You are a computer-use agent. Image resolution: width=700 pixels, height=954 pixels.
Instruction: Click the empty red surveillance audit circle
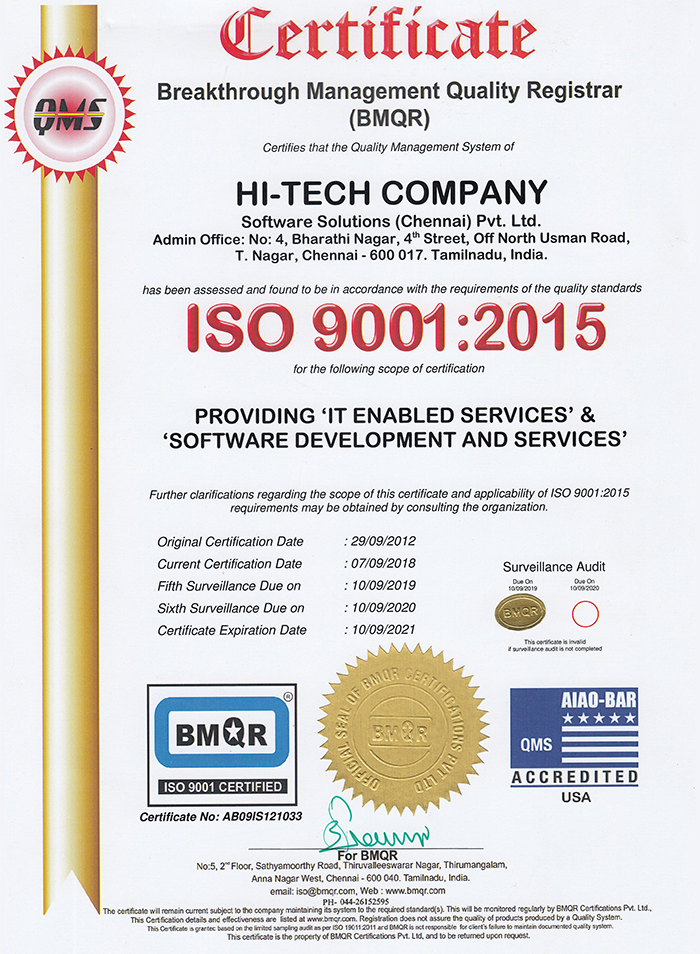pos(584,612)
